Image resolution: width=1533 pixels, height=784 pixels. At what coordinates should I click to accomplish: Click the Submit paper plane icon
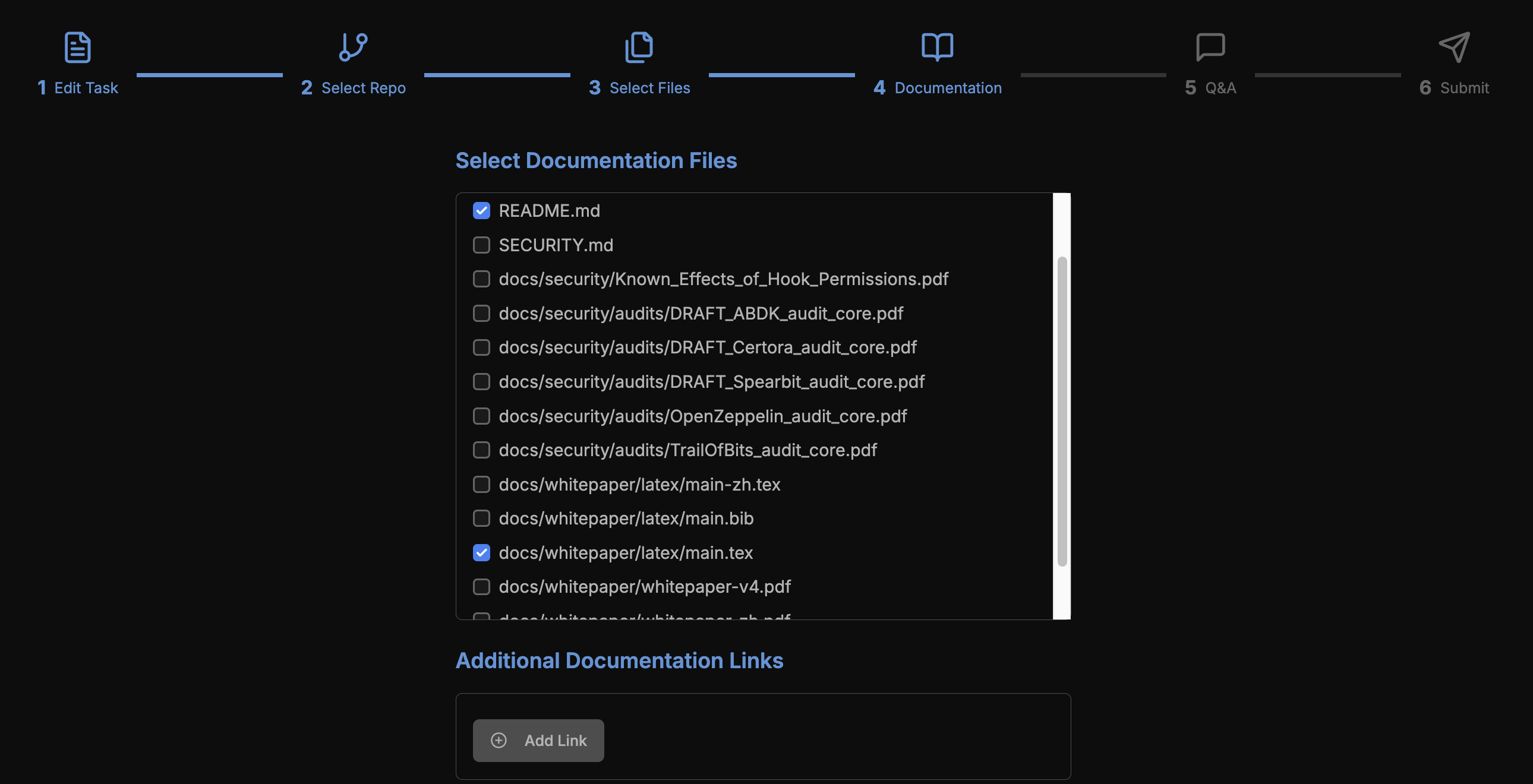[x=1453, y=47]
